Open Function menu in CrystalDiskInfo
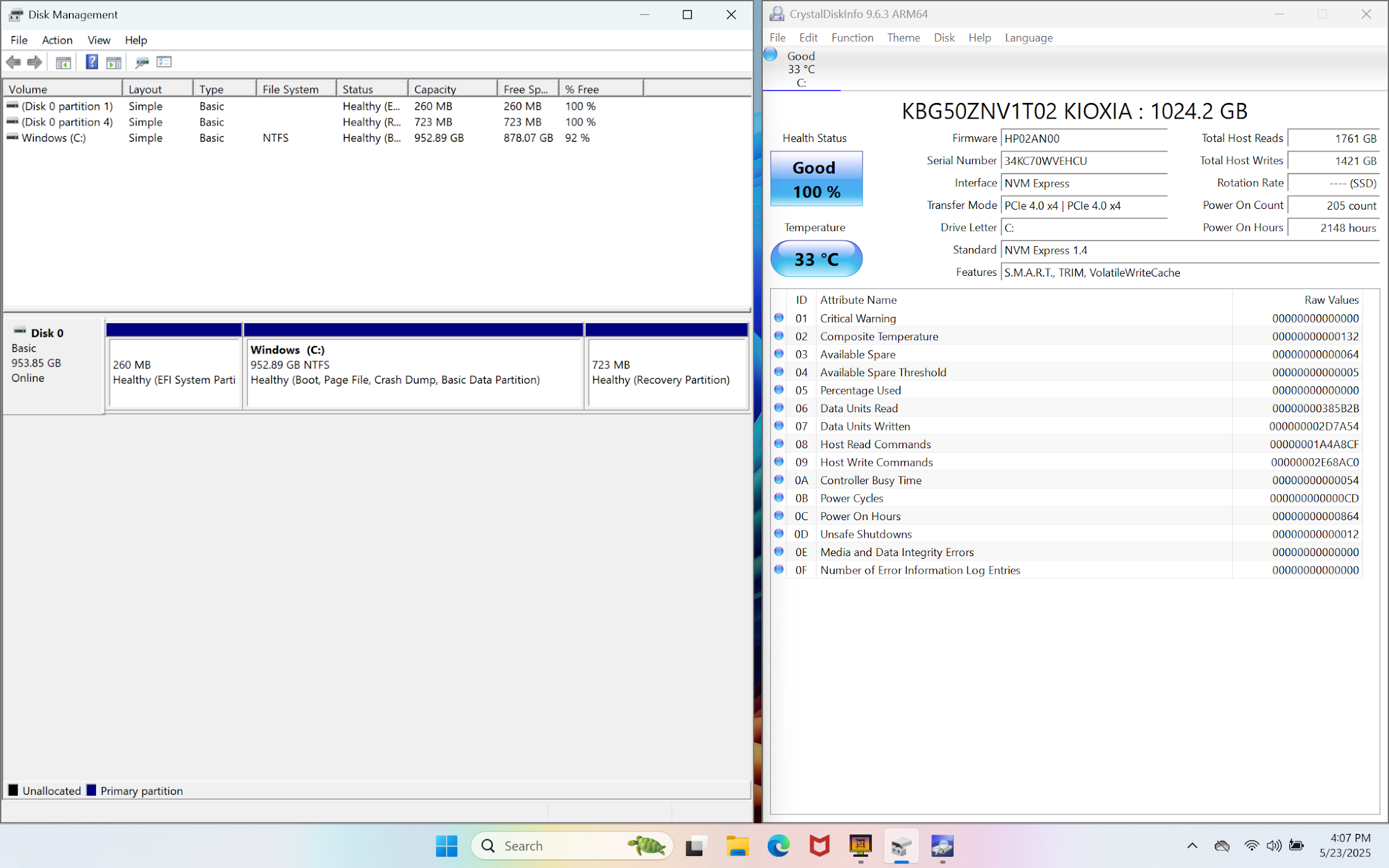The width and height of the screenshot is (1389, 868). 852,38
